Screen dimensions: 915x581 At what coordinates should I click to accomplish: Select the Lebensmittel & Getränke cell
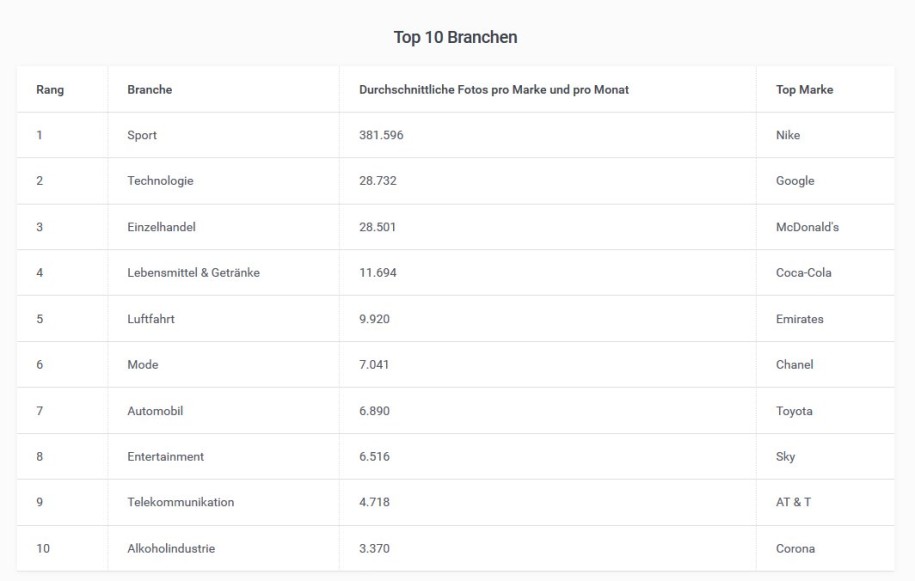193,272
